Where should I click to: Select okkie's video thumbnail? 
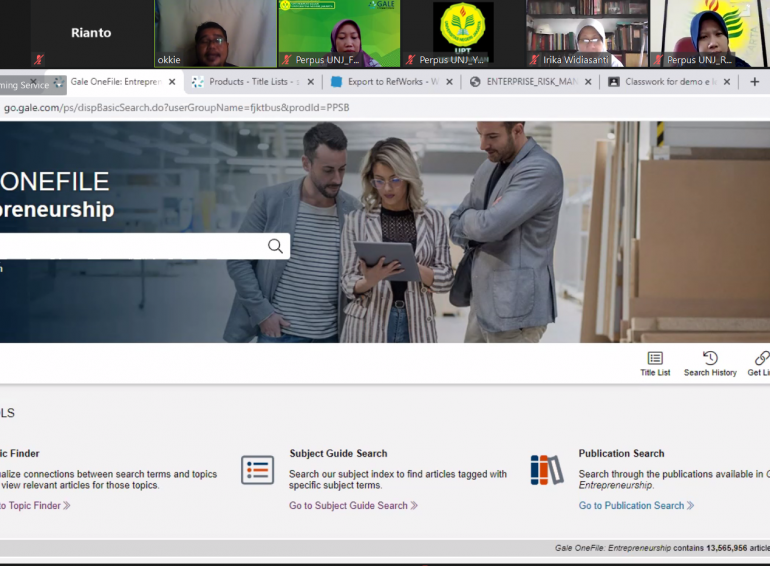pyautogui.click(x=215, y=33)
